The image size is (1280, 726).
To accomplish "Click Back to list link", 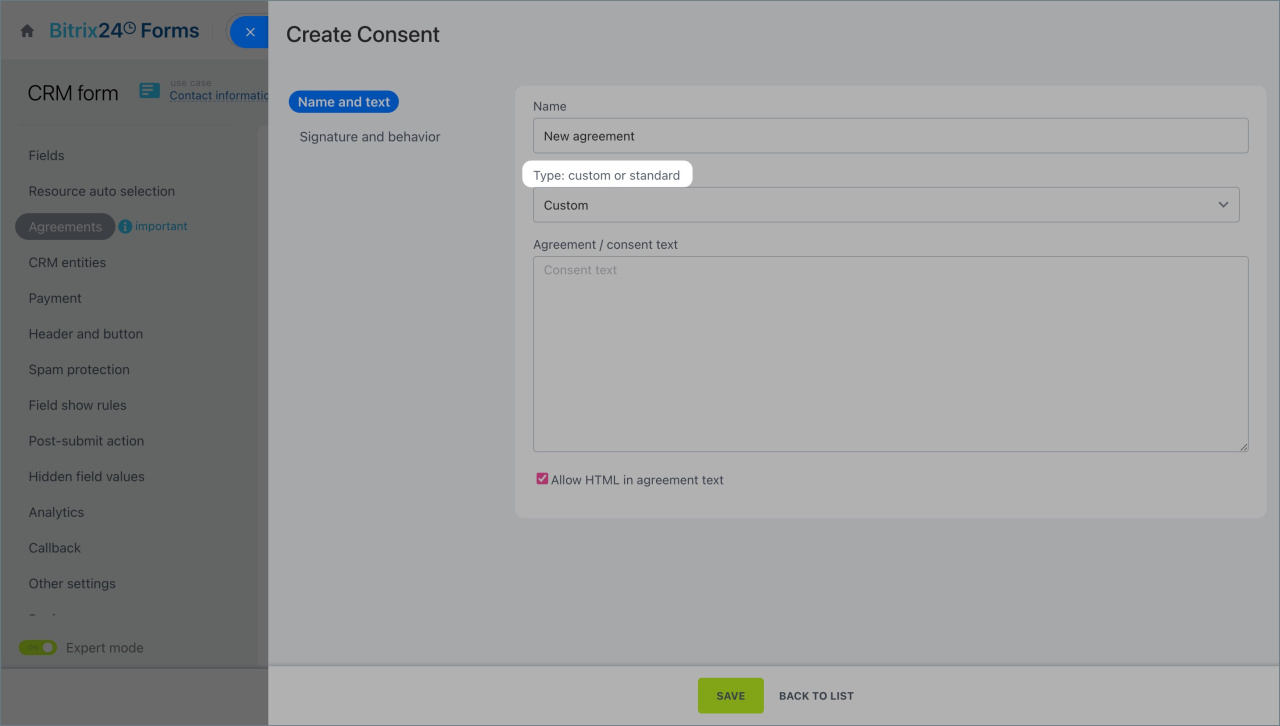I will 816,696.
